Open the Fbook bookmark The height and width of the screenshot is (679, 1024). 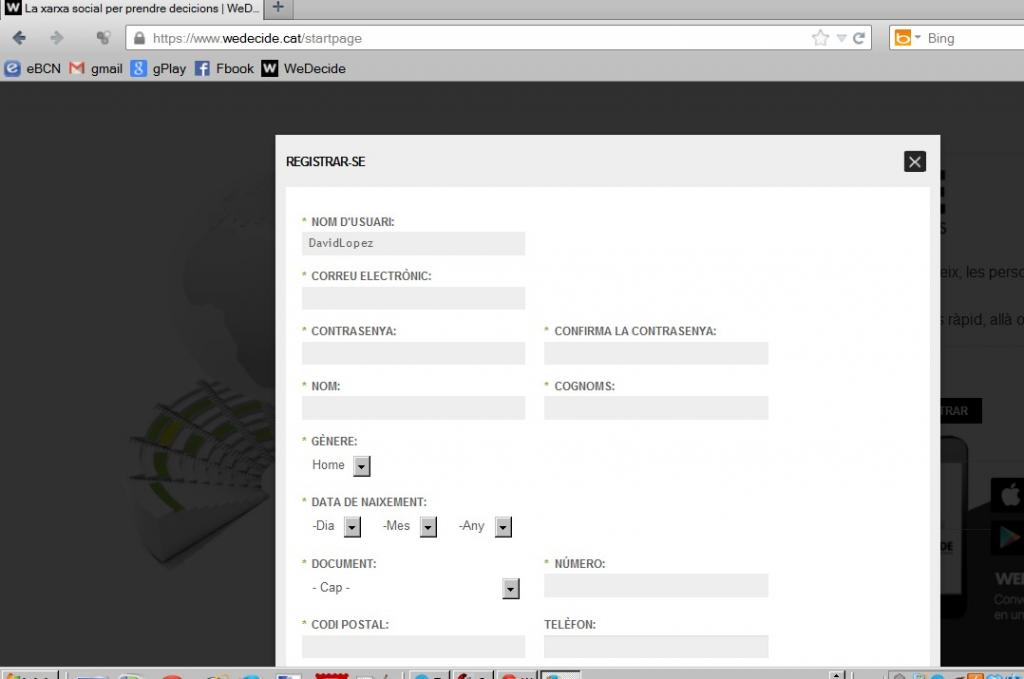pyautogui.click(x=224, y=69)
